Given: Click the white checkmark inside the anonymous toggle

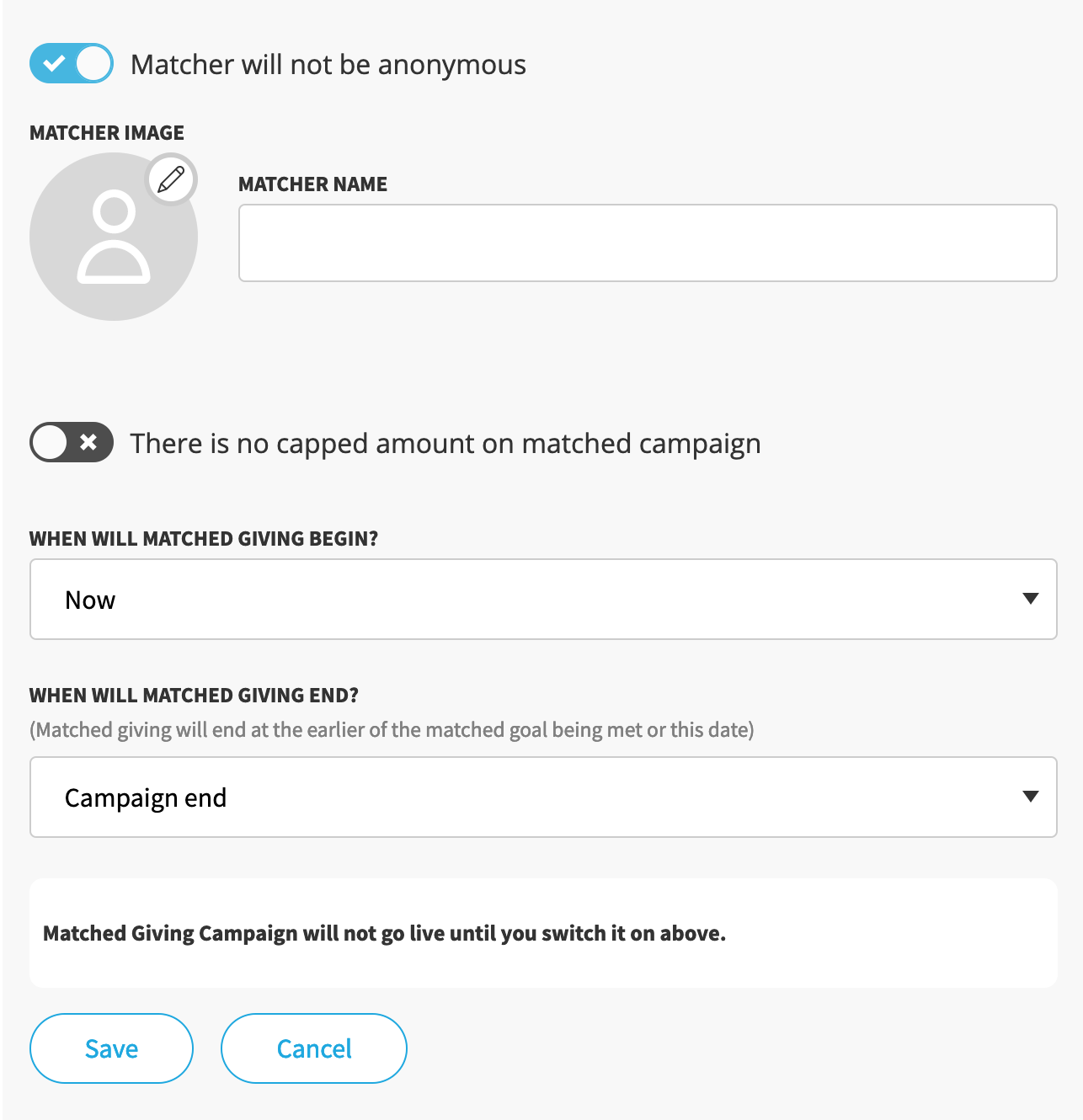Looking at the screenshot, I should tap(54, 64).
